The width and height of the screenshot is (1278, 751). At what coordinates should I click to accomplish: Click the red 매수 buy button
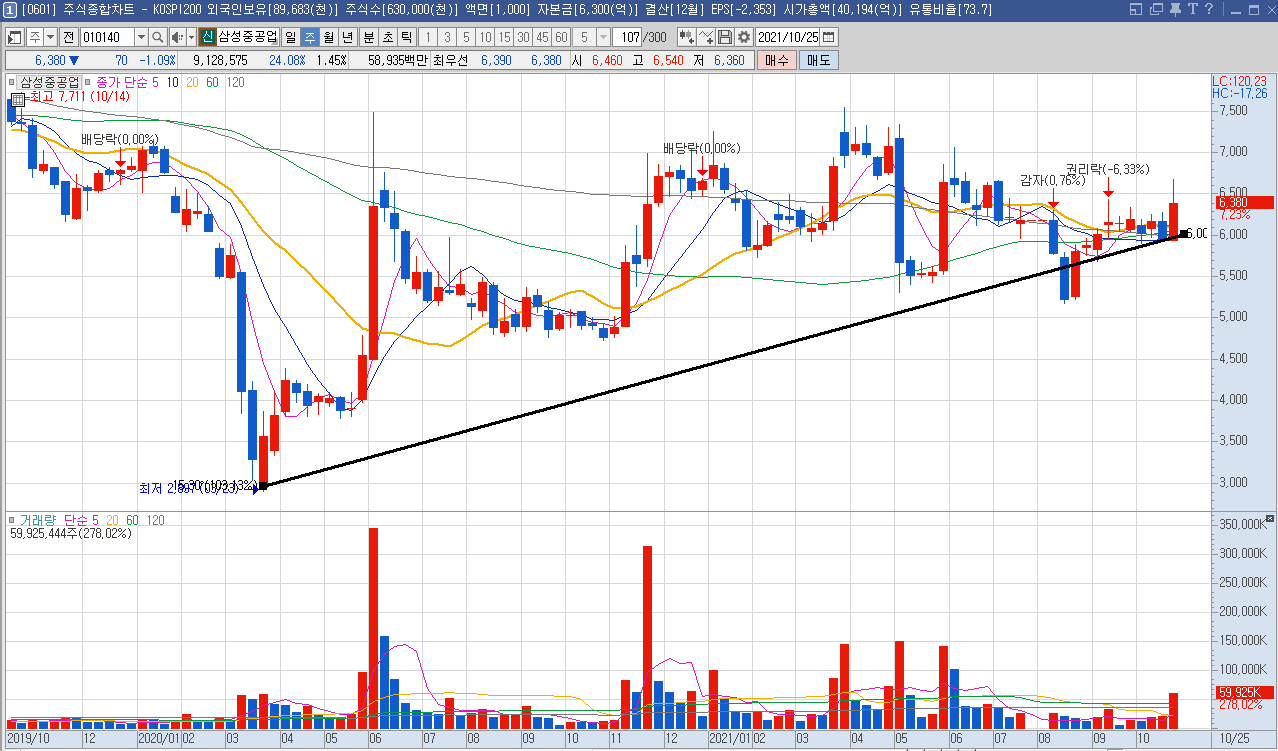776,60
